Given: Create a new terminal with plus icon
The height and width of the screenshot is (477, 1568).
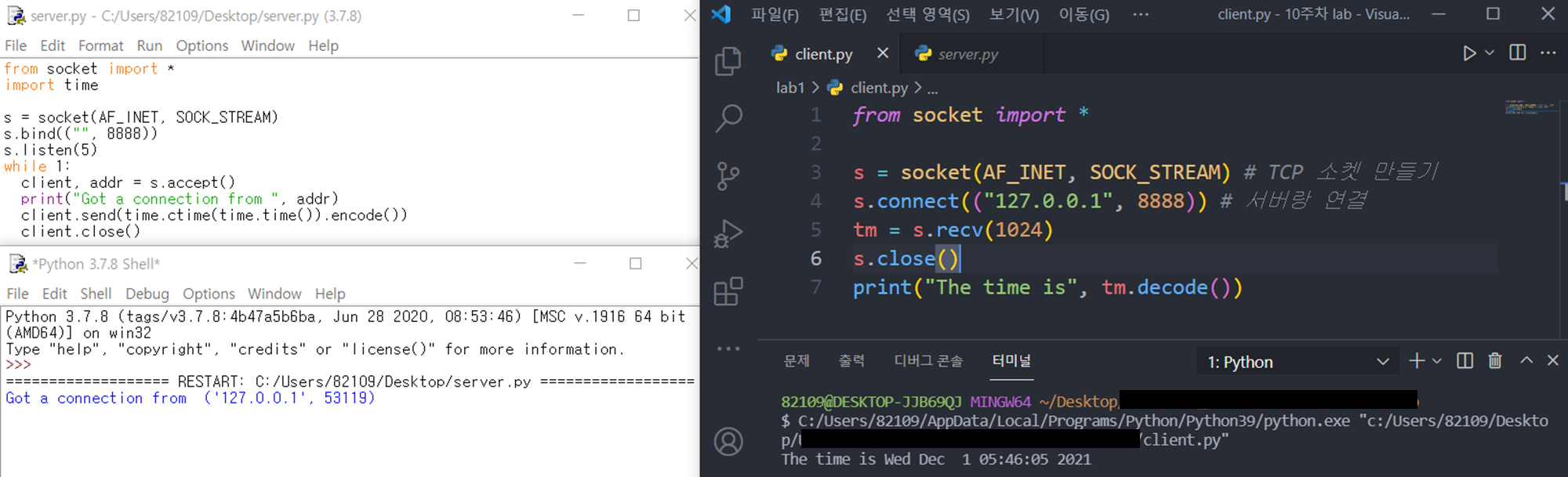Looking at the screenshot, I should coord(1416,360).
